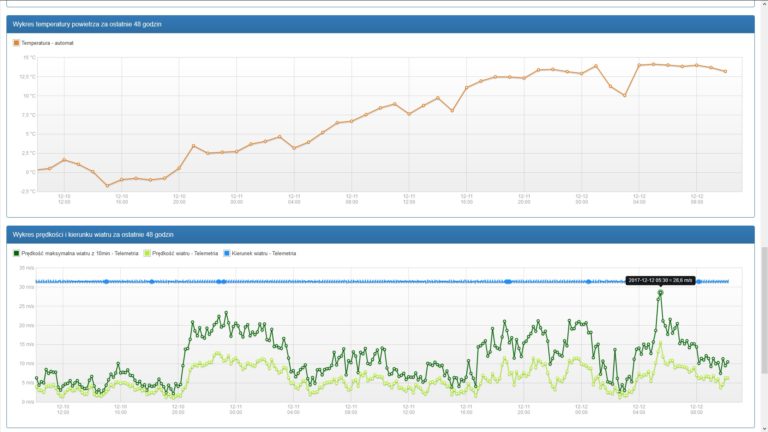The width and height of the screenshot is (768, 432).
Task: Click the black tooltip showing 28.6 m/s
Action: [x=660, y=280]
